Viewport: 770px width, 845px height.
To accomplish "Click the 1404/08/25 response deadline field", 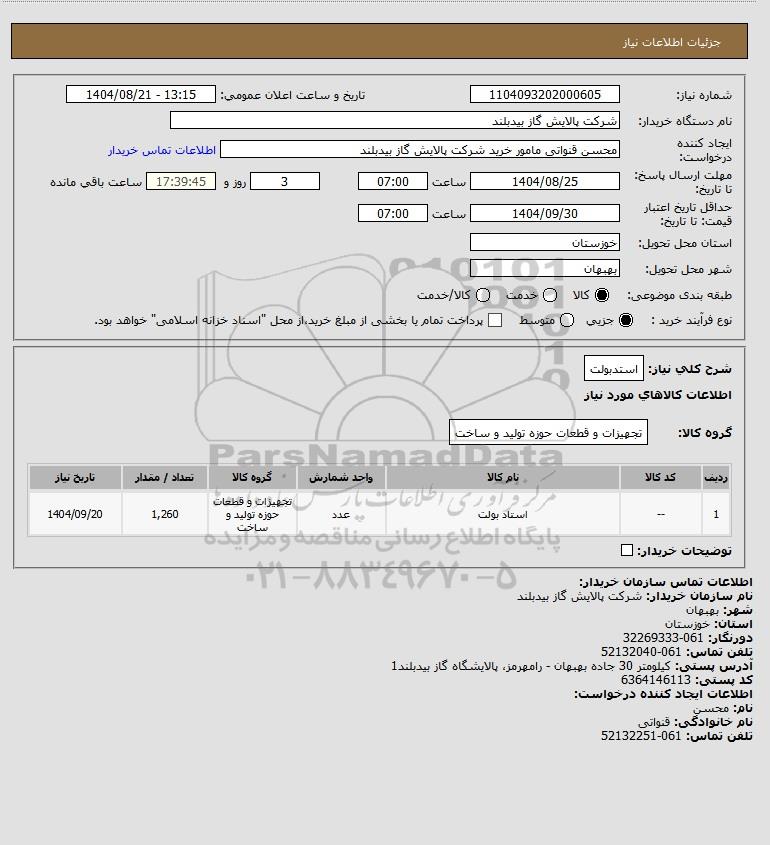I will (x=545, y=181).
